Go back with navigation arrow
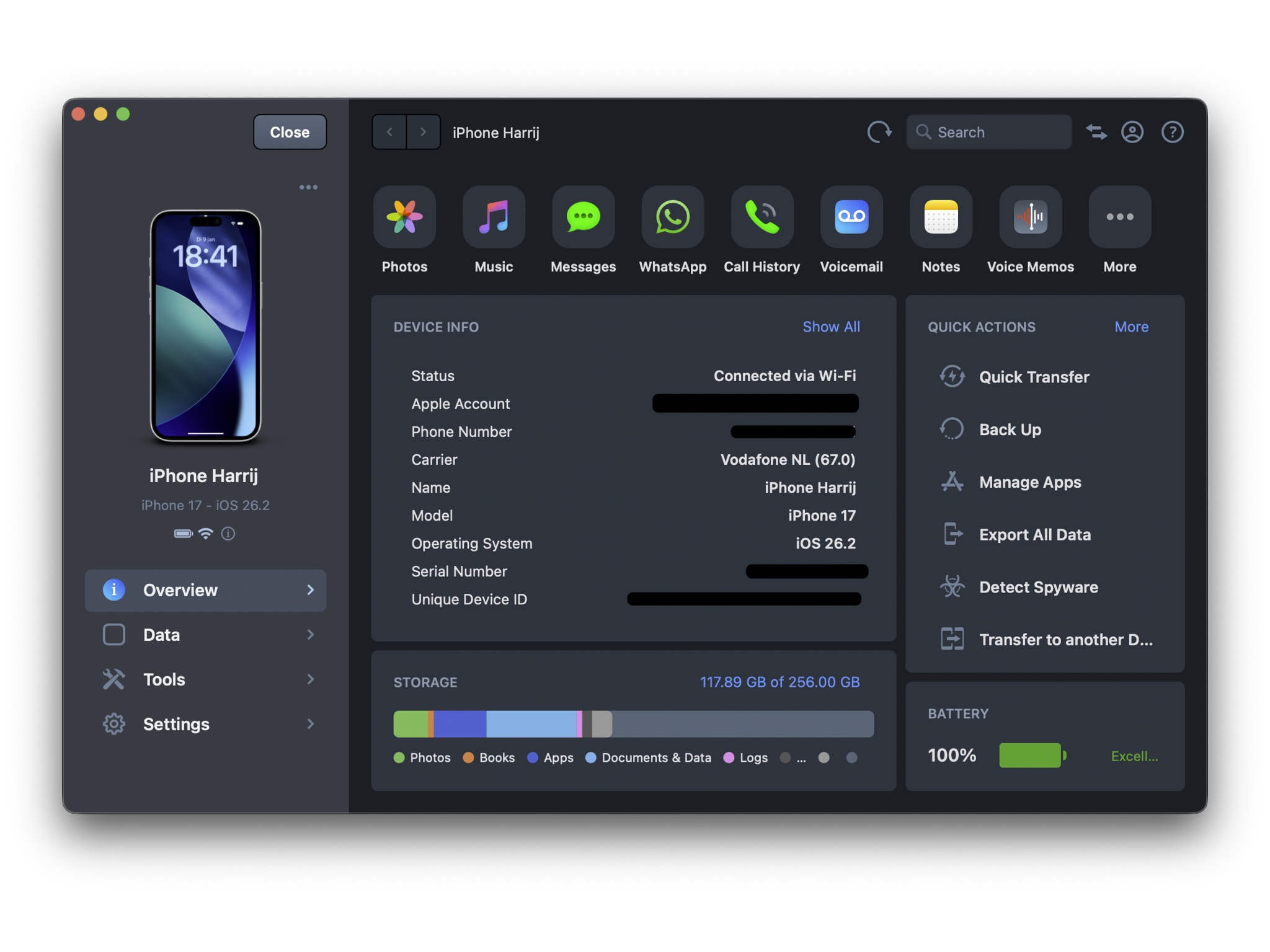This screenshot has height=952, width=1270. [x=389, y=132]
